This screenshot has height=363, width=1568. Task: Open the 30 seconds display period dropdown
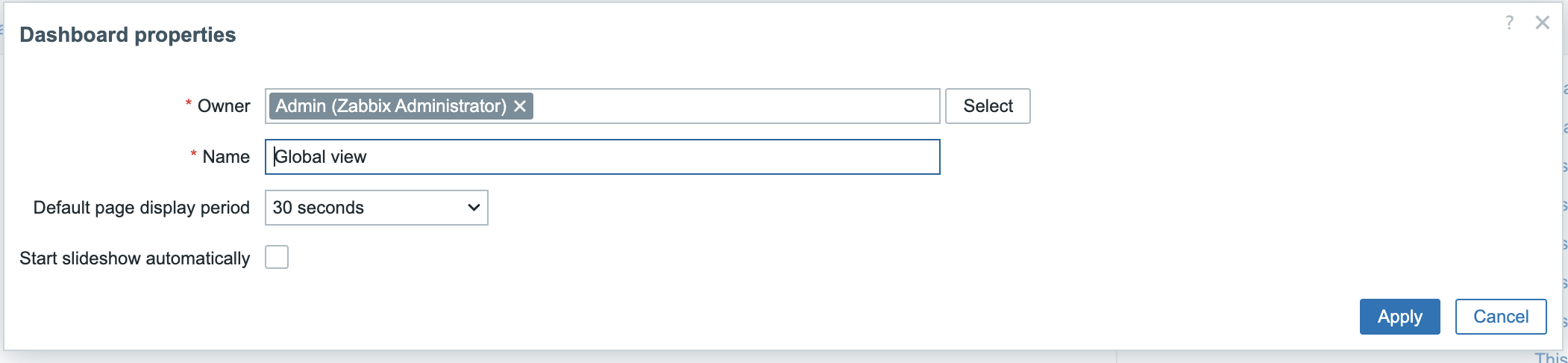[x=376, y=208]
